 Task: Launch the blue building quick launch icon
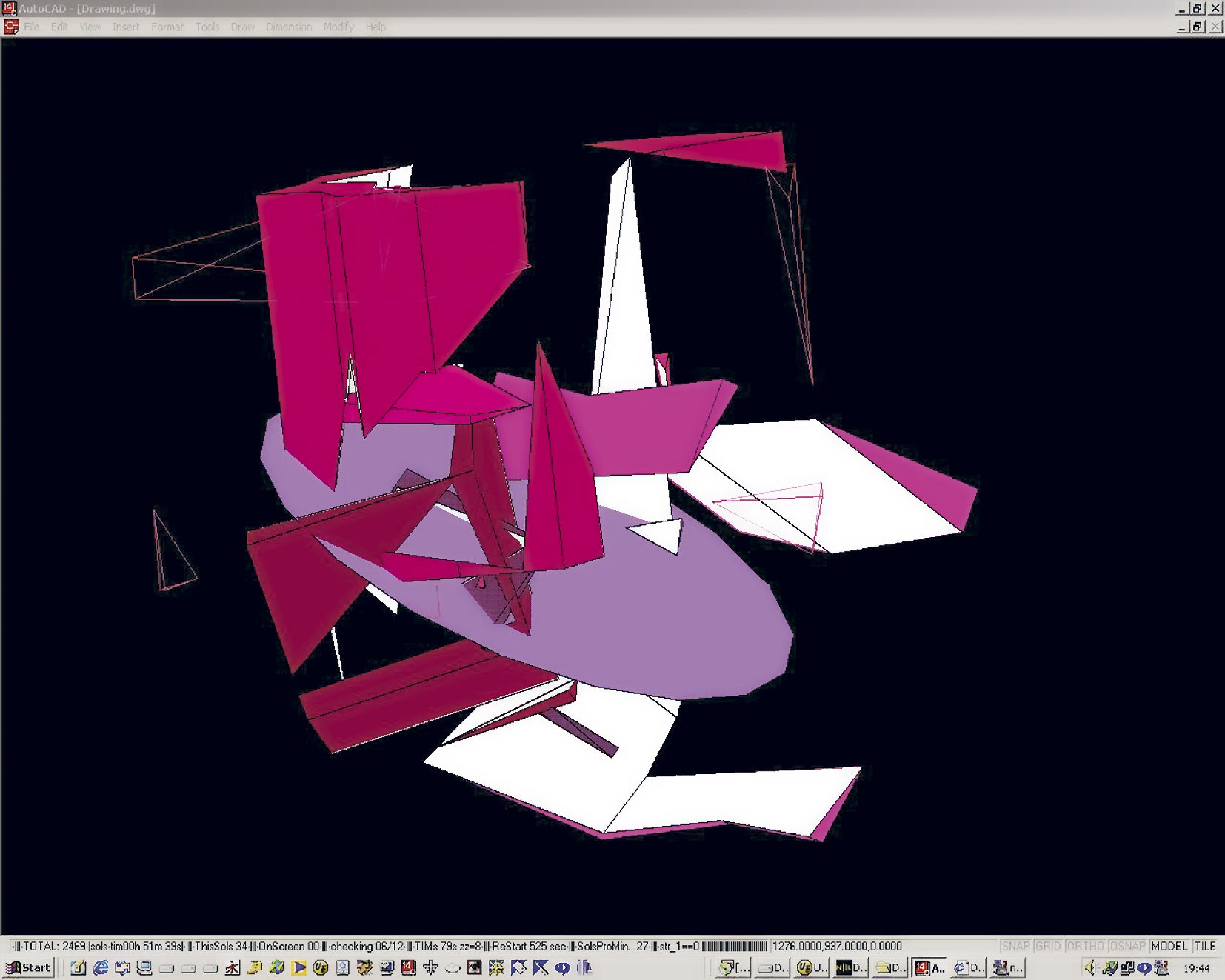pos(584,967)
